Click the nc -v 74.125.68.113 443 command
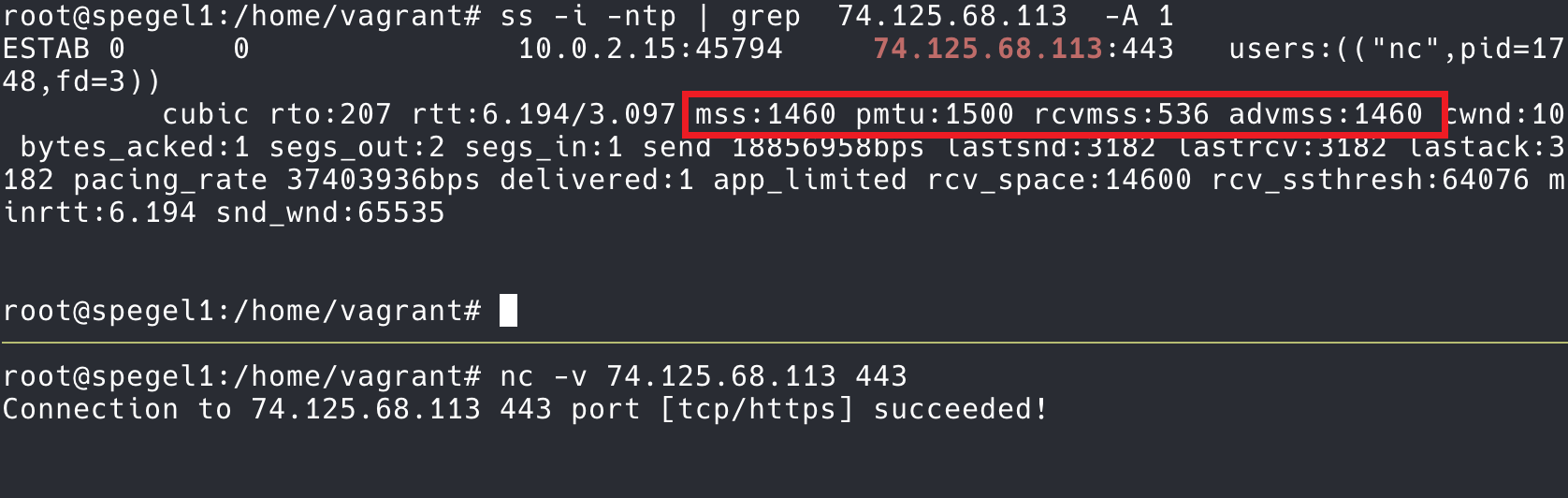Image resolution: width=1568 pixels, height=498 pixels. [704, 376]
